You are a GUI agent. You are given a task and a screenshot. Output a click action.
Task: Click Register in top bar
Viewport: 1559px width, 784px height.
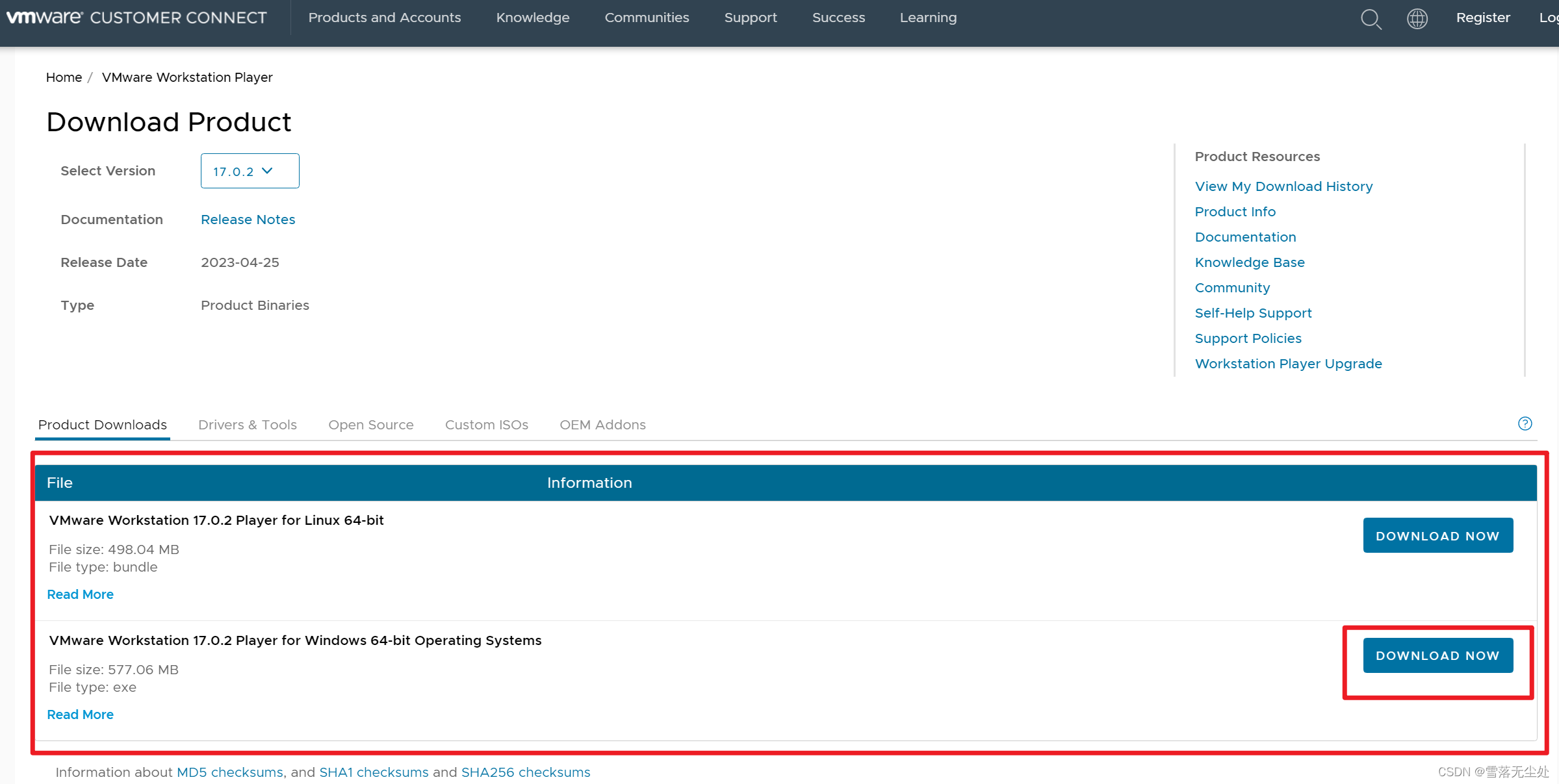pyautogui.click(x=1482, y=18)
